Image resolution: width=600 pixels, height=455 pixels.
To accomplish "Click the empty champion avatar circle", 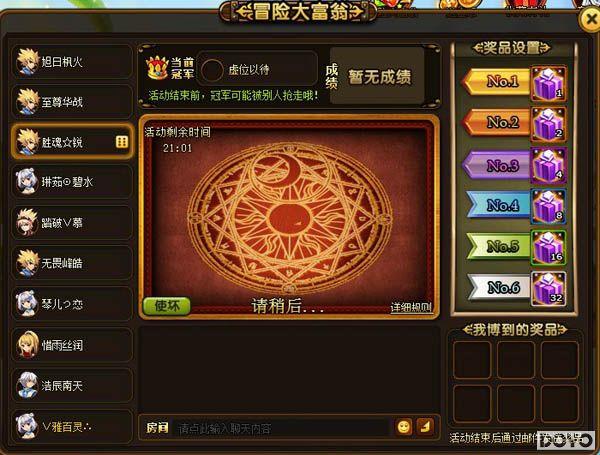I will (x=212, y=70).
